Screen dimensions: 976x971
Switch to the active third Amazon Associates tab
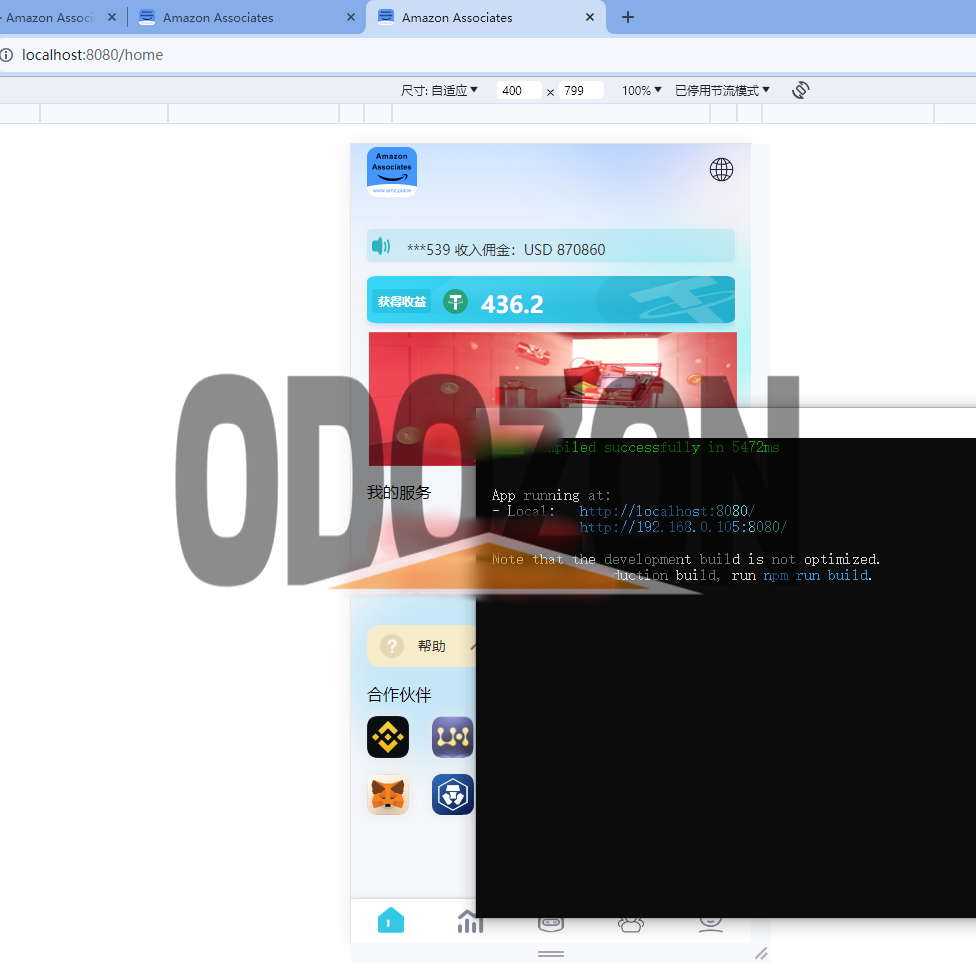tap(486, 17)
